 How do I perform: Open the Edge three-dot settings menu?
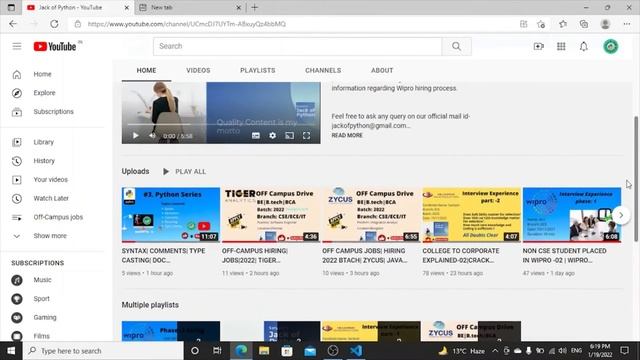pyautogui.click(x=627, y=24)
